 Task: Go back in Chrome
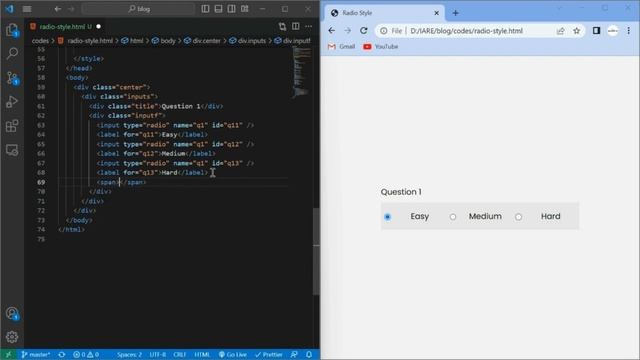331,31
